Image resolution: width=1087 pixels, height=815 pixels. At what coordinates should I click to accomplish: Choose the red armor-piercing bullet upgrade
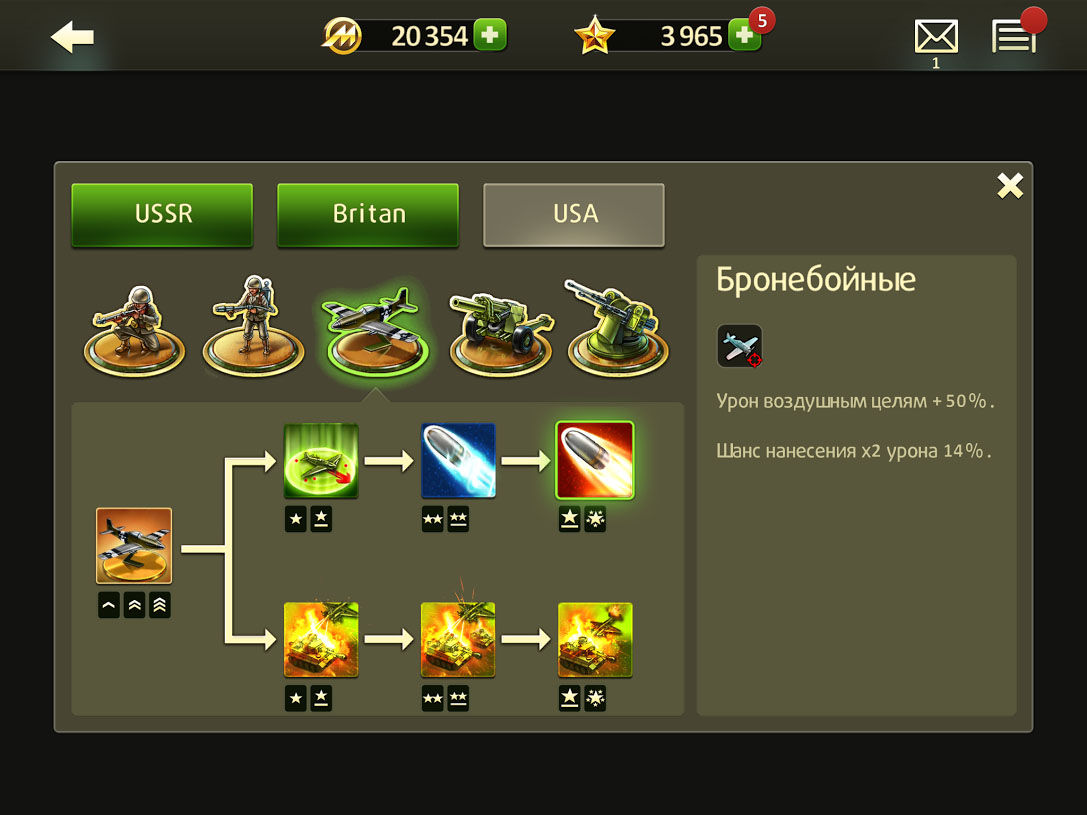595,461
